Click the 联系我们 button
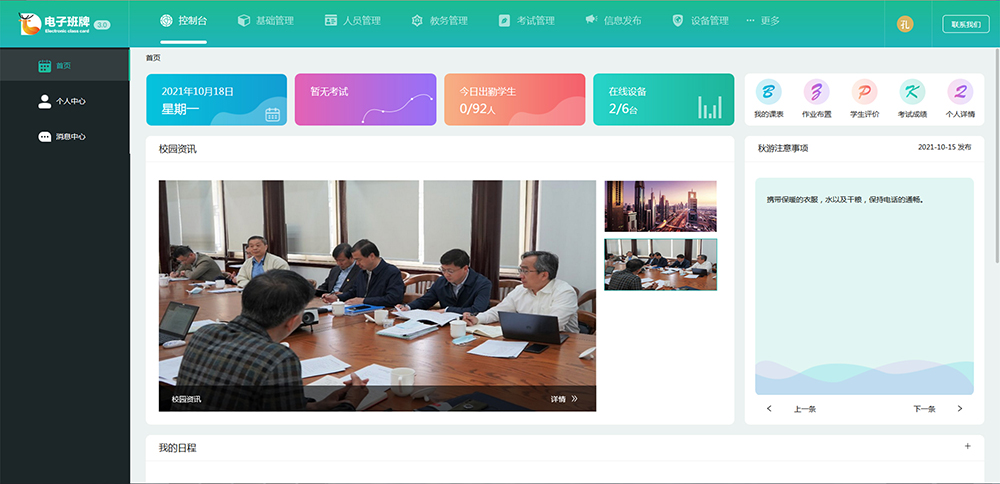Viewport: 1000px width, 484px height. (966, 24)
